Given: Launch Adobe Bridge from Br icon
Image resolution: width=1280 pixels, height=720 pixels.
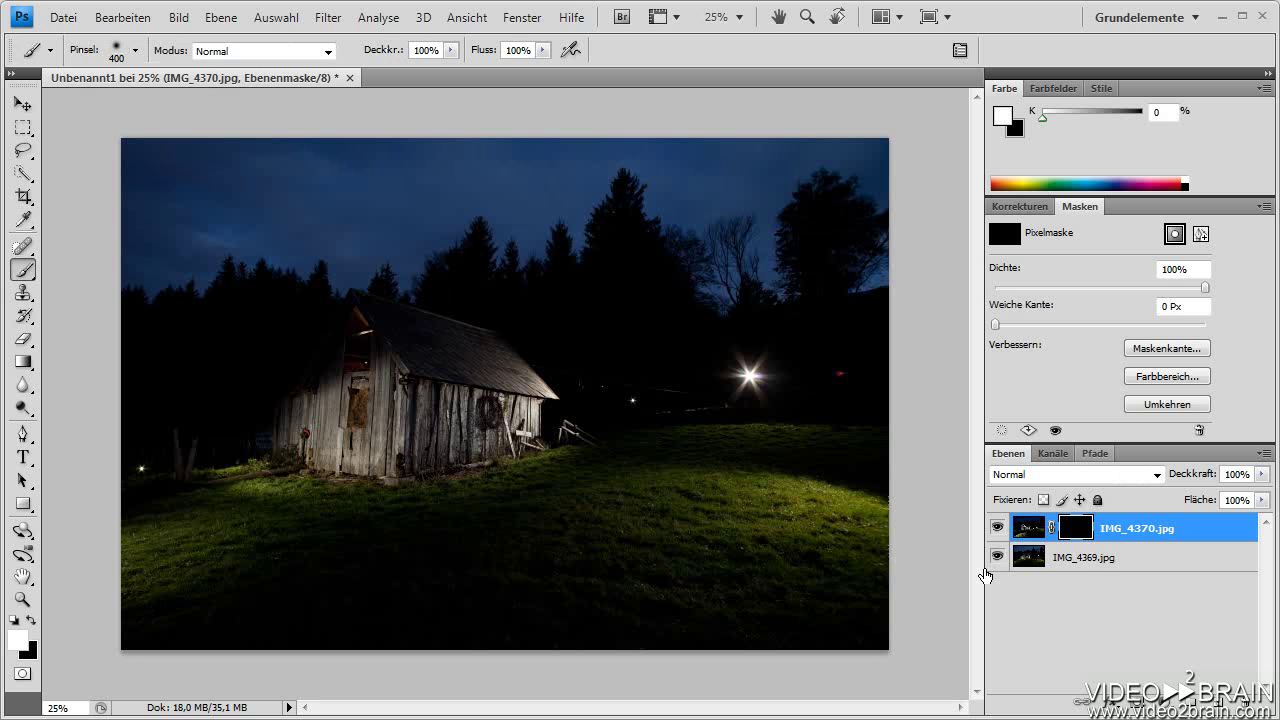Looking at the screenshot, I should click(622, 17).
